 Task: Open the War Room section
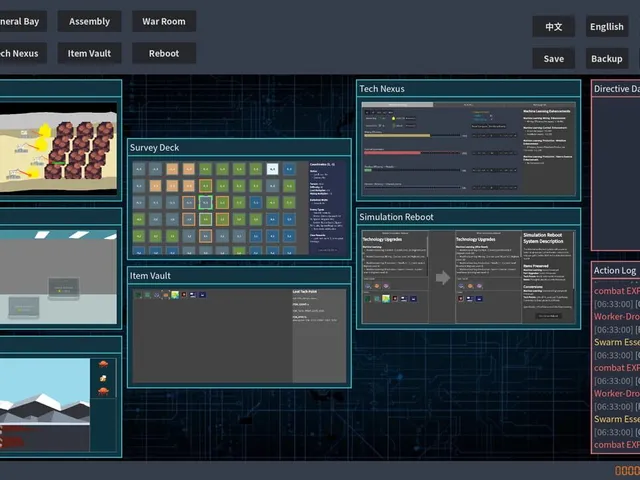point(164,21)
